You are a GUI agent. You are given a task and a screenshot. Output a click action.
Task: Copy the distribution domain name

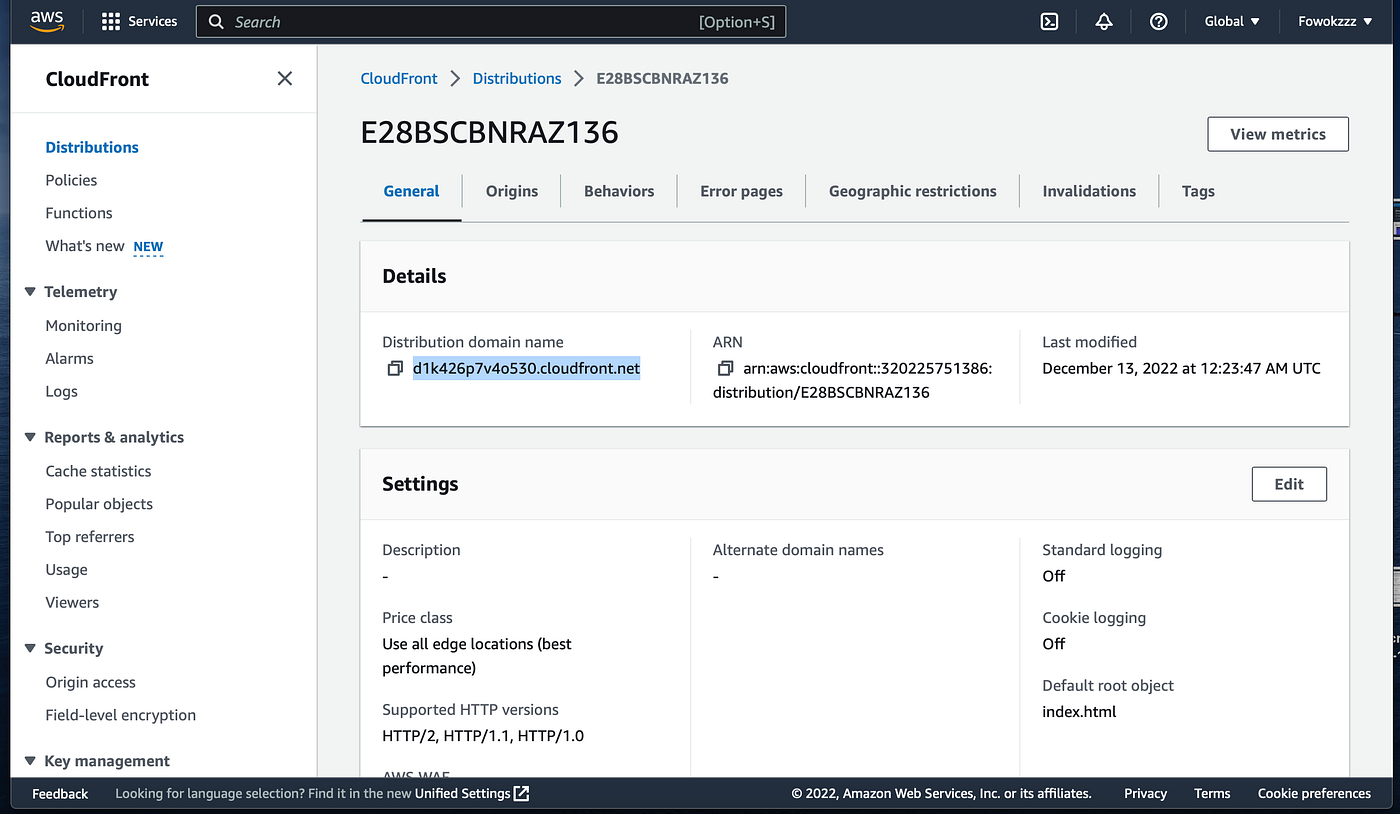394,369
